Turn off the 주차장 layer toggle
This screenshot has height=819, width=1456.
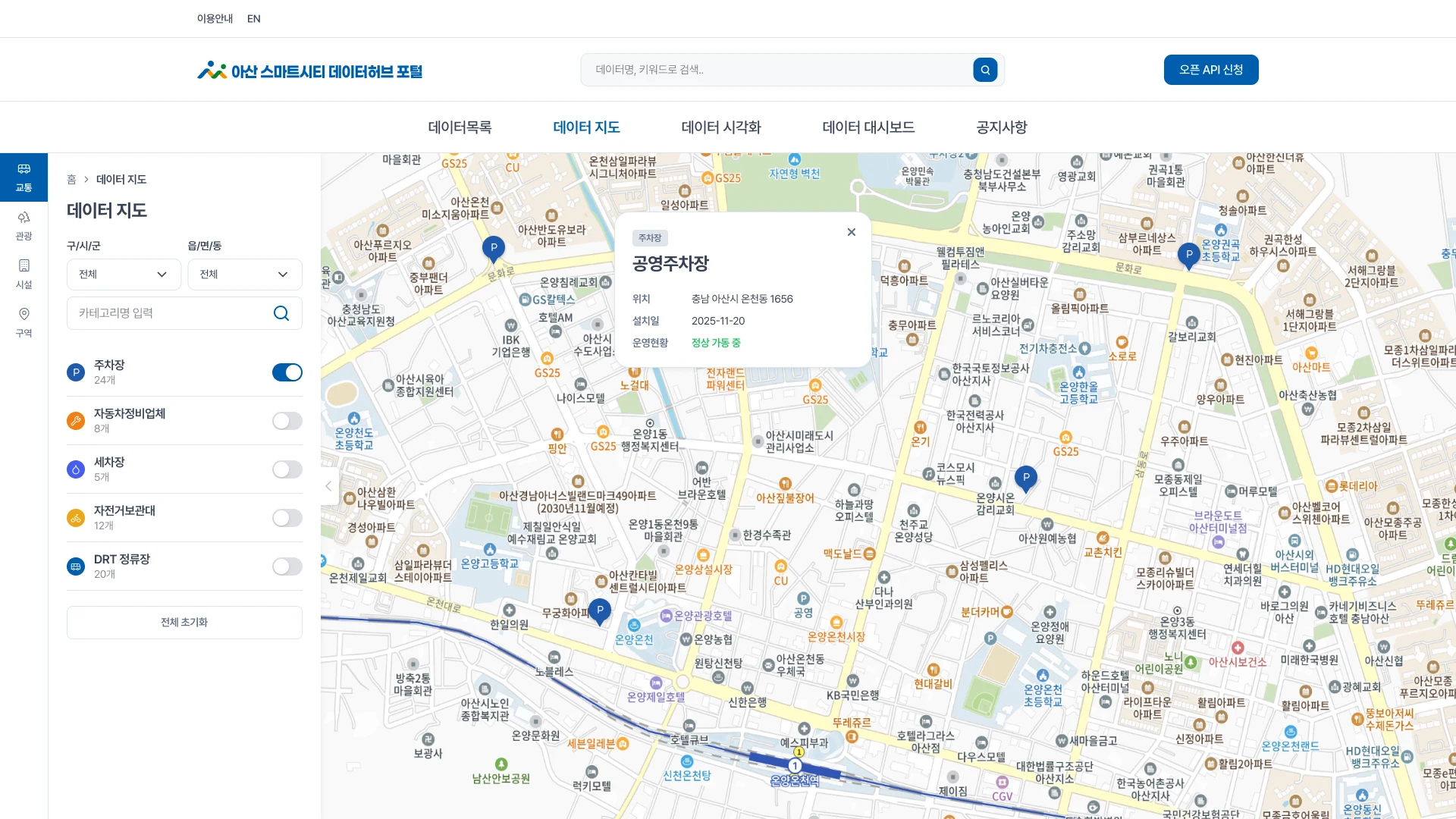click(287, 372)
